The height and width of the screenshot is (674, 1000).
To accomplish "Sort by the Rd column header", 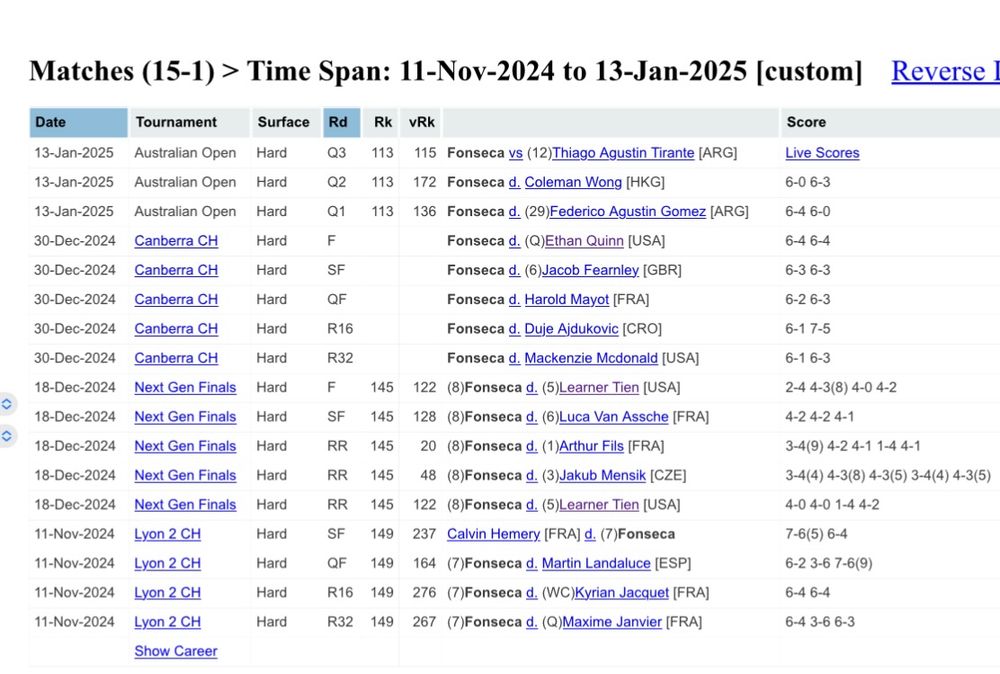I will tap(341, 122).
